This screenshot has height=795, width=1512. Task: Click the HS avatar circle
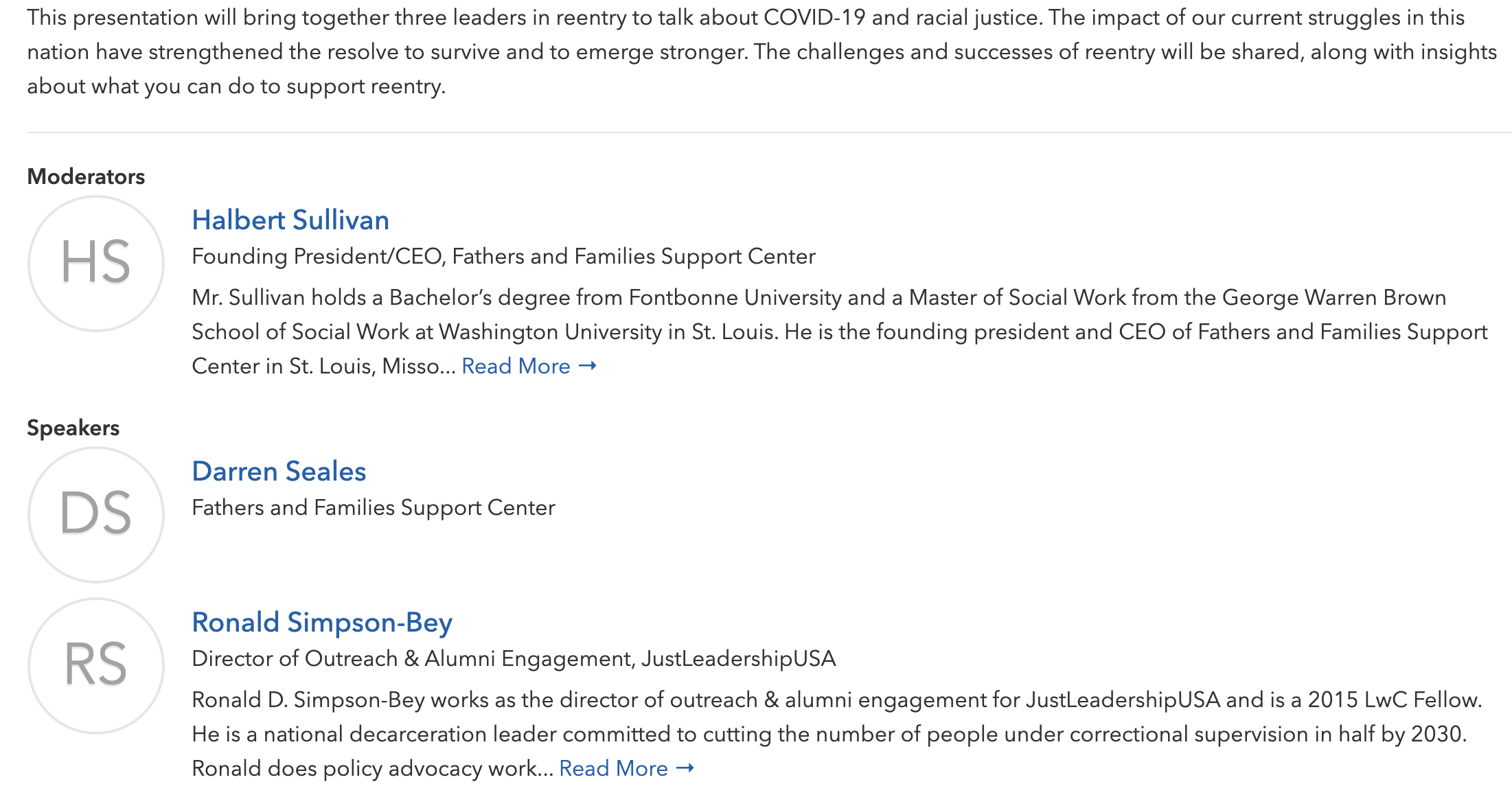tap(96, 264)
